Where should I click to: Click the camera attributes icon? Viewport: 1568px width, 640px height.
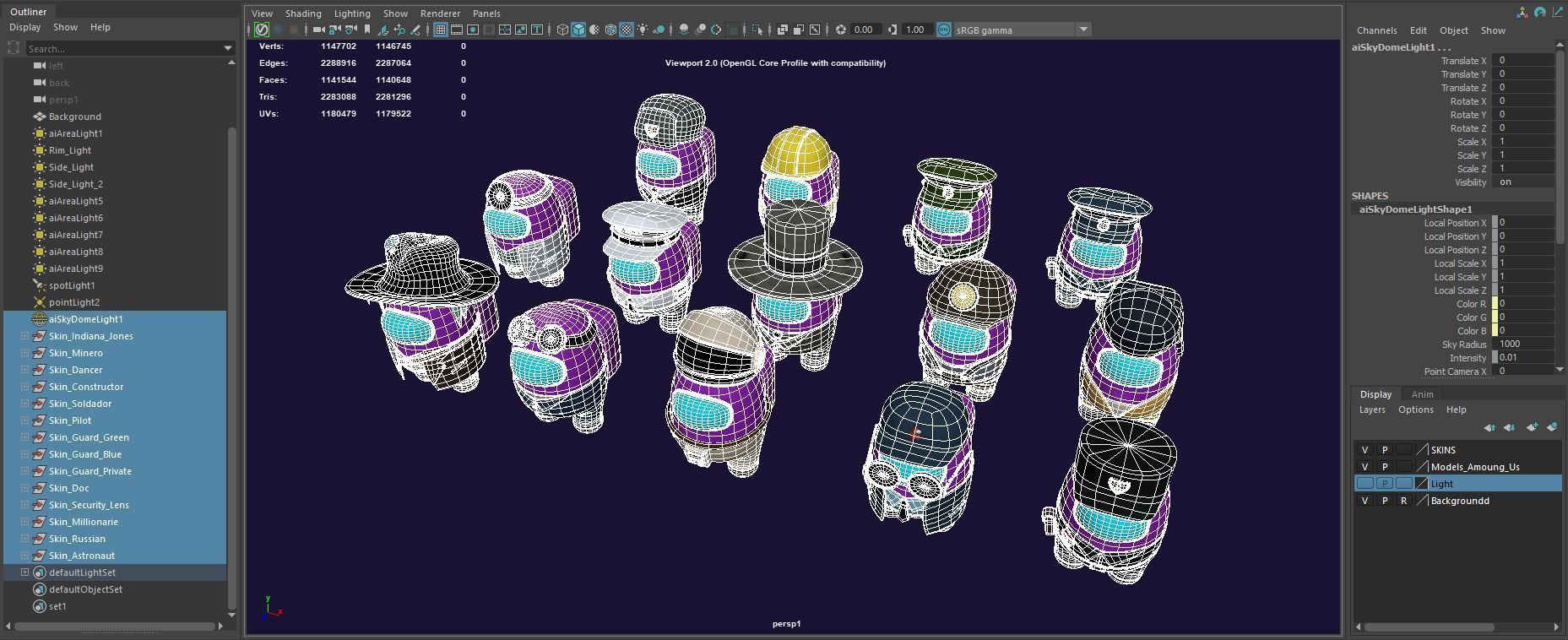(x=350, y=30)
